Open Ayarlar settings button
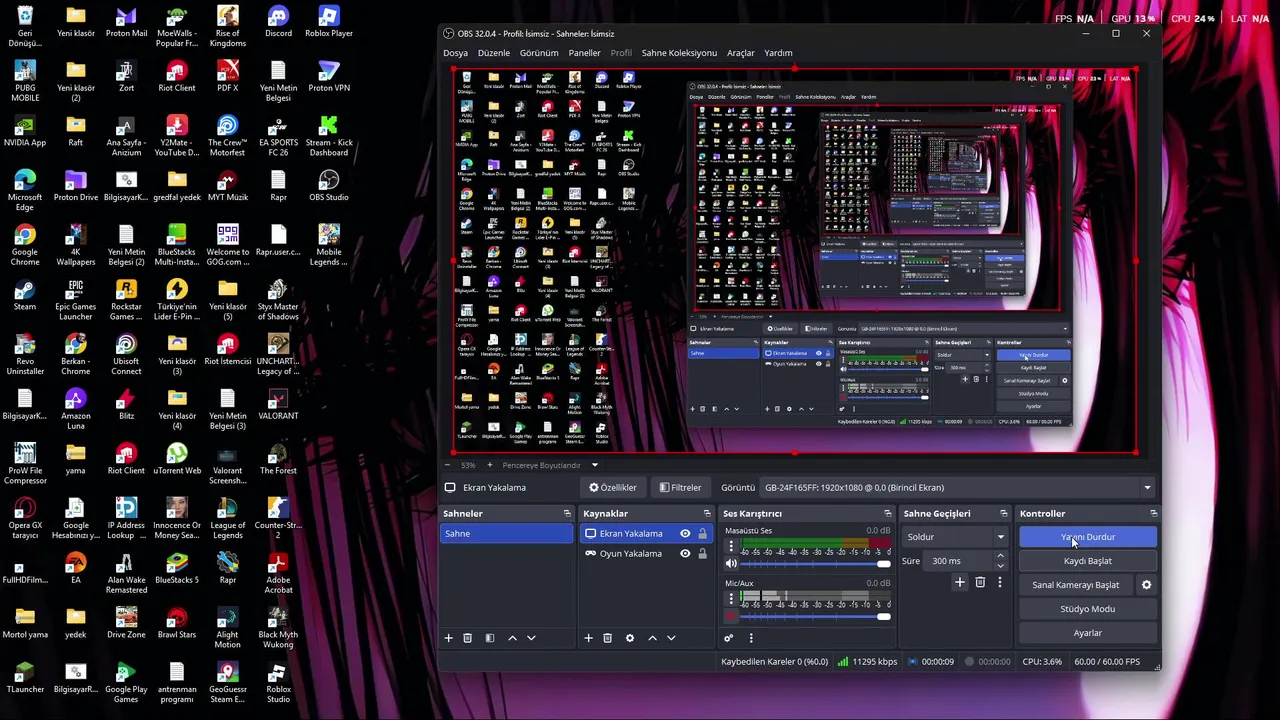 coord(1087,633)
